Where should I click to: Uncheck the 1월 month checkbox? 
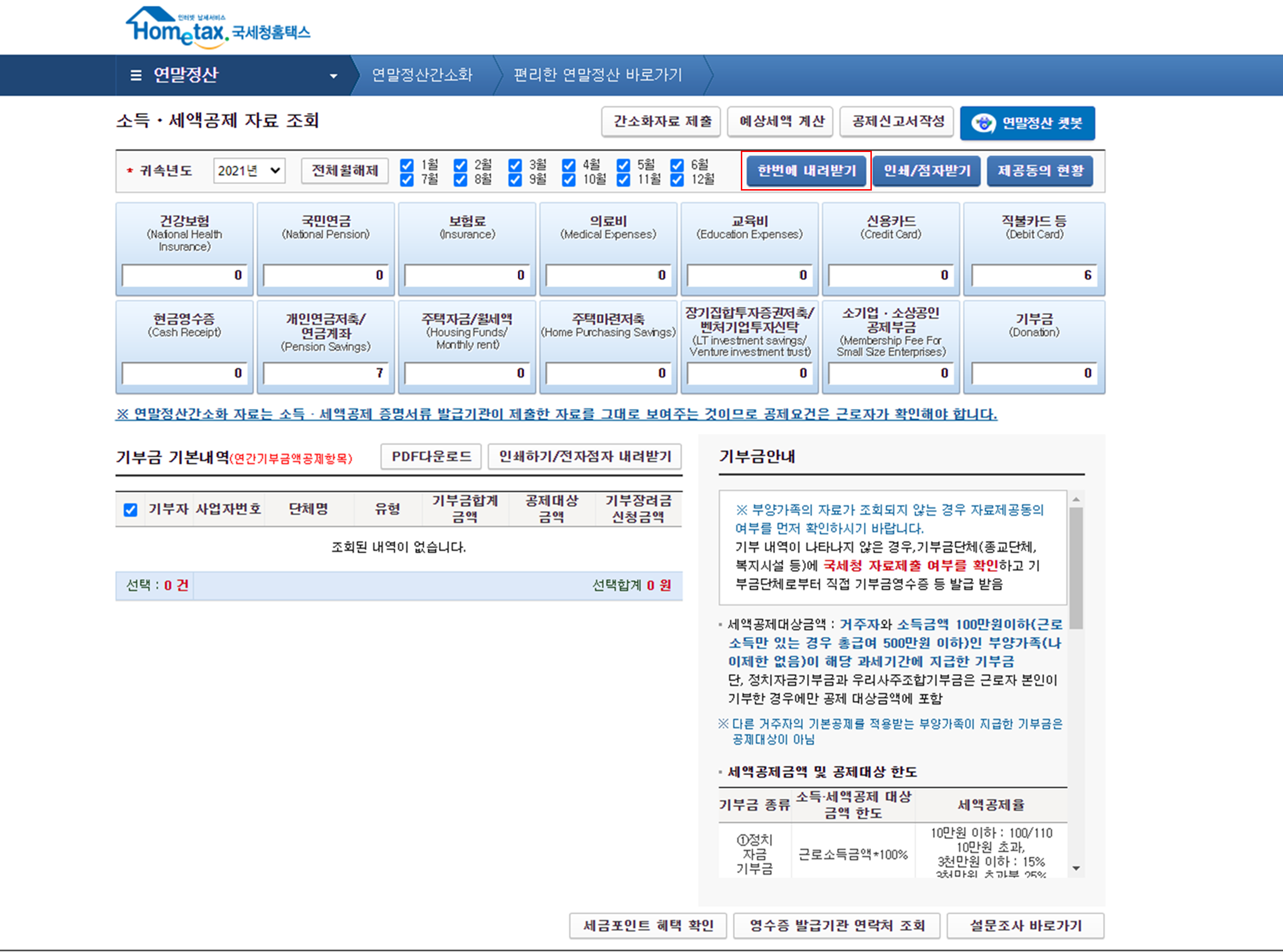[x=407, y=165]
